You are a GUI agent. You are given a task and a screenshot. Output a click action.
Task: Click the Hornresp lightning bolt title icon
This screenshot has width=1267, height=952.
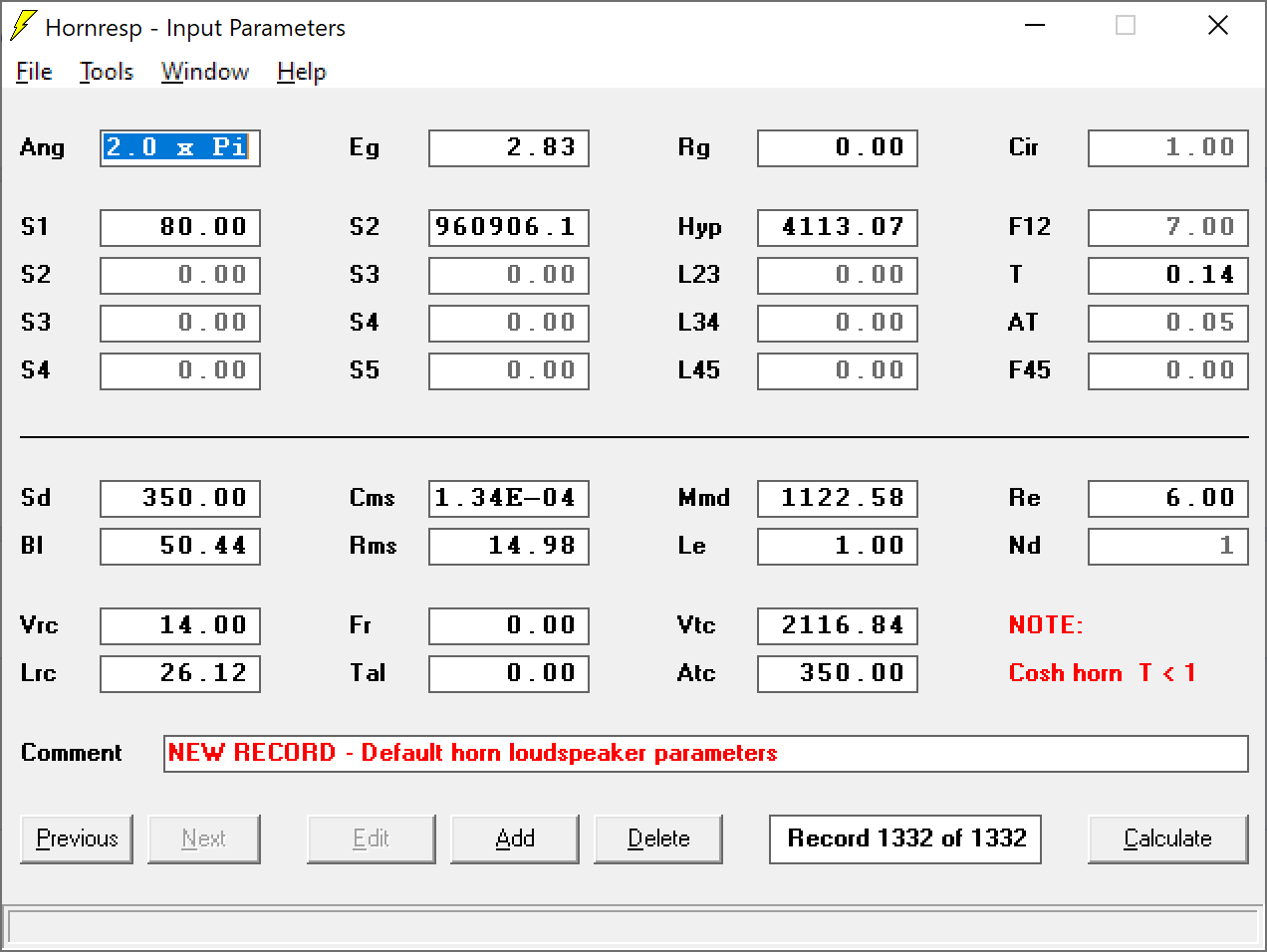pos(22,27)
